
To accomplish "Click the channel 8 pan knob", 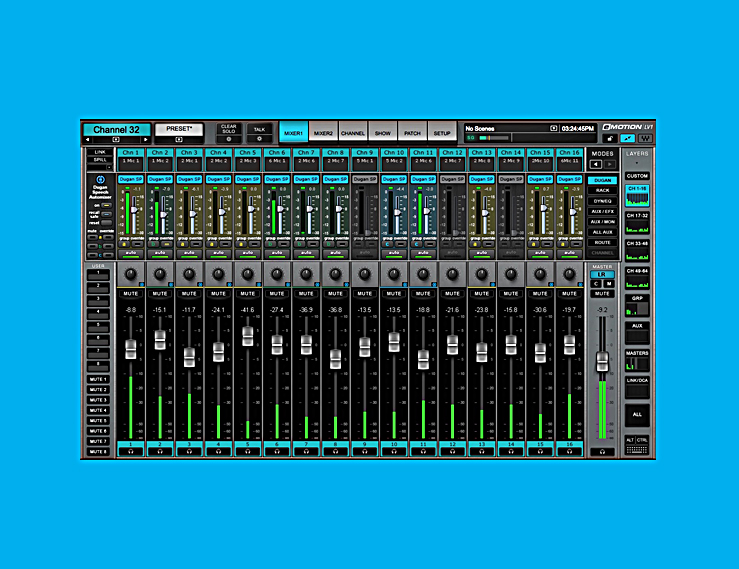I will click(335, 273).
